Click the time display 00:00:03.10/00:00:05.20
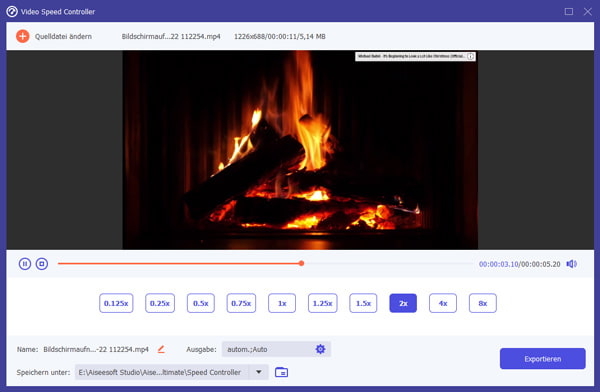Viewport: 600px width, 392px height. (520, 264)
